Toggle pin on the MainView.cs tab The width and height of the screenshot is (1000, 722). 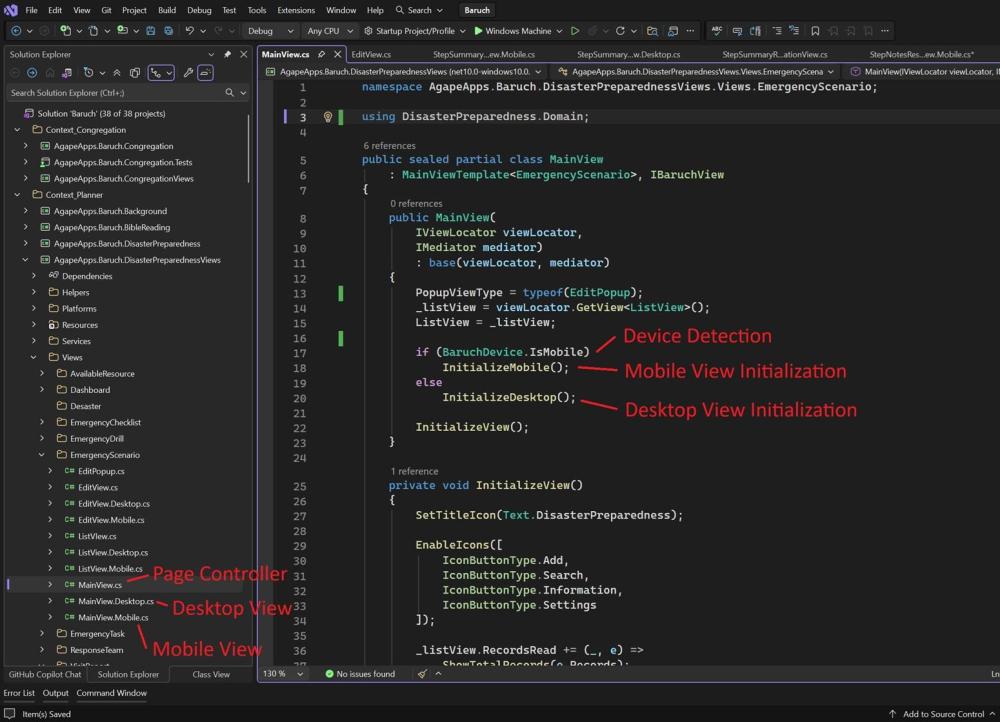tap(323, 54)
